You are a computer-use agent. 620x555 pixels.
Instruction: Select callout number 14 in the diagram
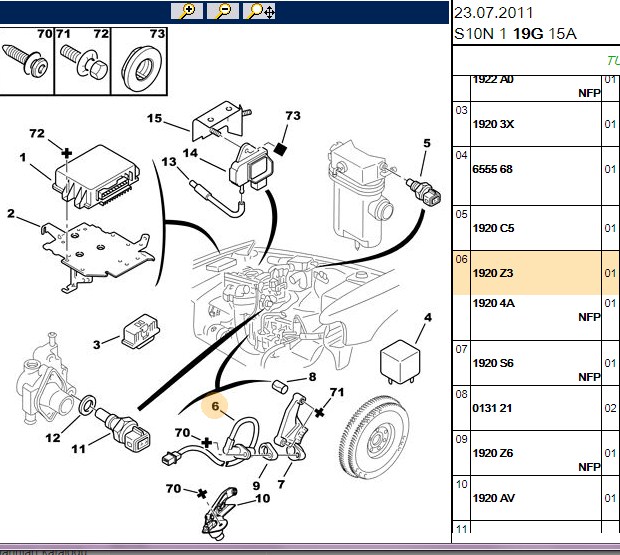[190, 153]
